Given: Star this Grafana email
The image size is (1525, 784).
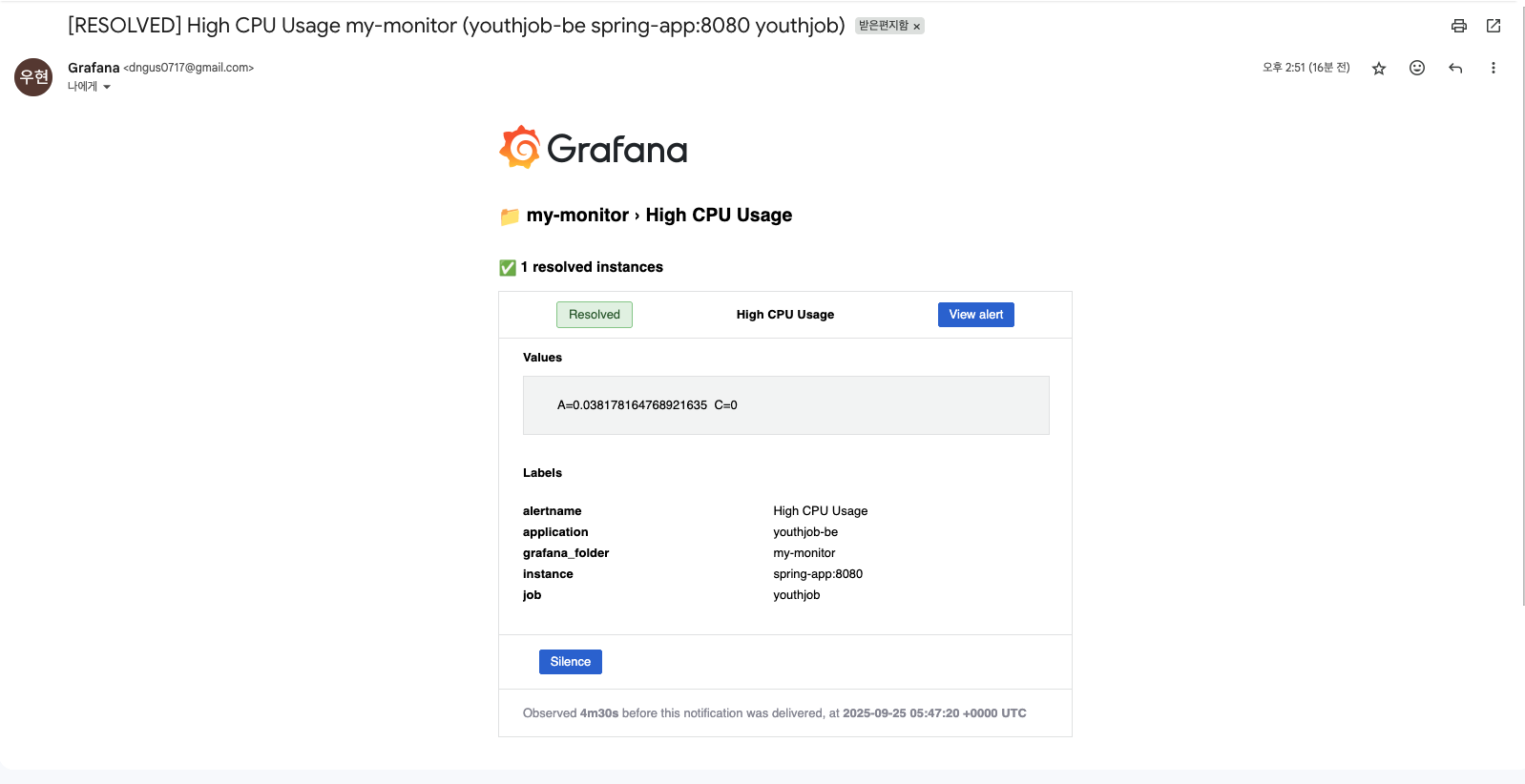Looking at the screenshot, I should pos(1379,68).
